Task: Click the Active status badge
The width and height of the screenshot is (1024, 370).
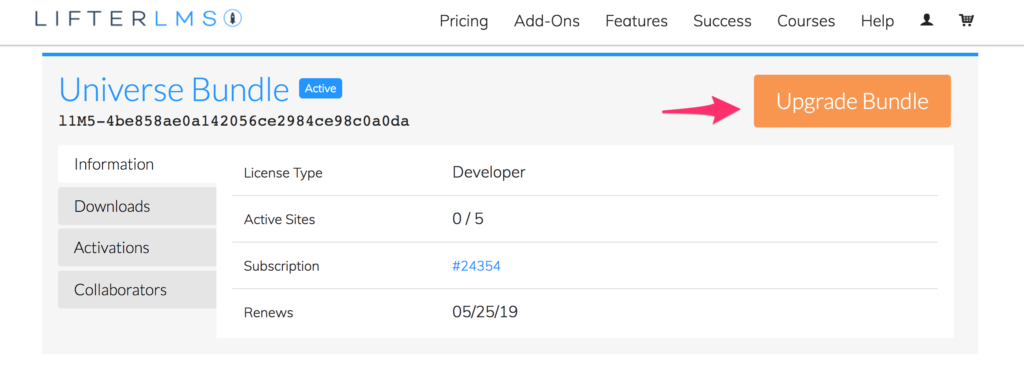Action: (321, 89)
